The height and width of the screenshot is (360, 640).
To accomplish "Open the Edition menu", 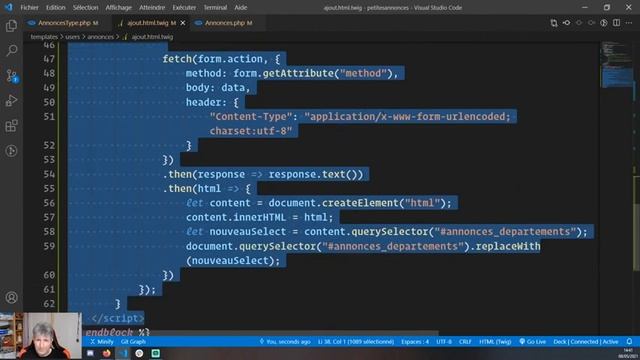I will pos(56,7).
